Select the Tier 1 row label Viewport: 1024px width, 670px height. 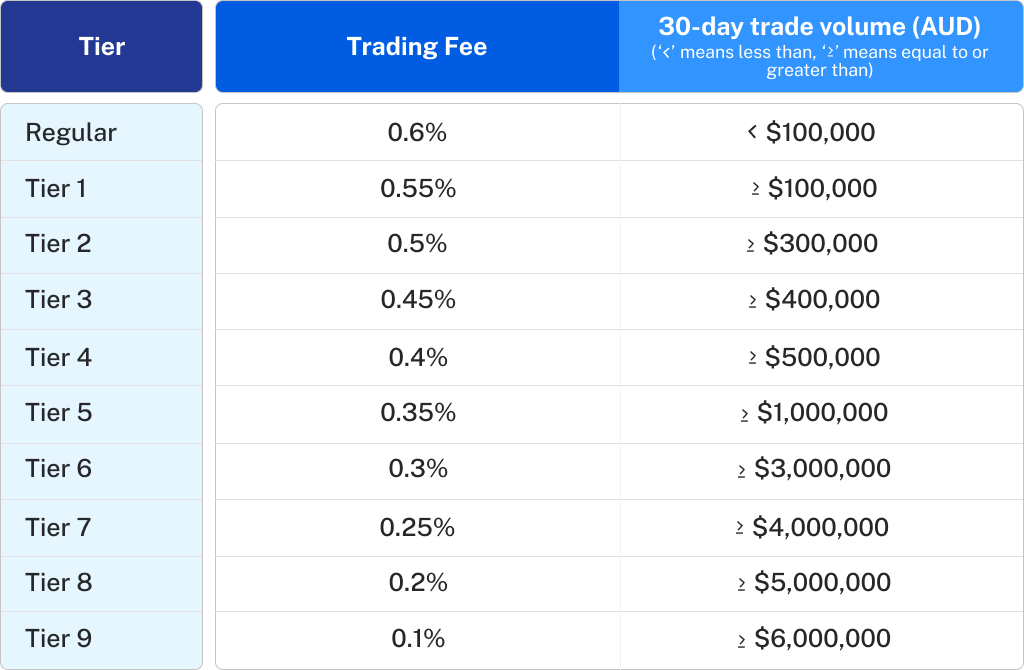(56, 188)
